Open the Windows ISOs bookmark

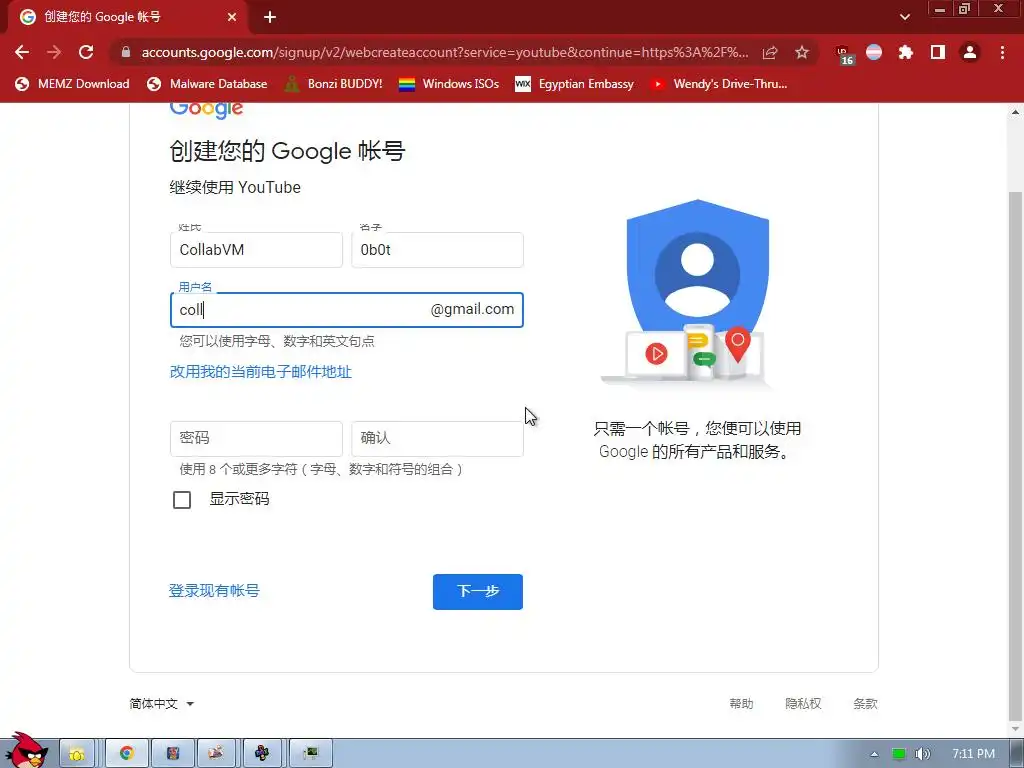[x=449, y=84]
